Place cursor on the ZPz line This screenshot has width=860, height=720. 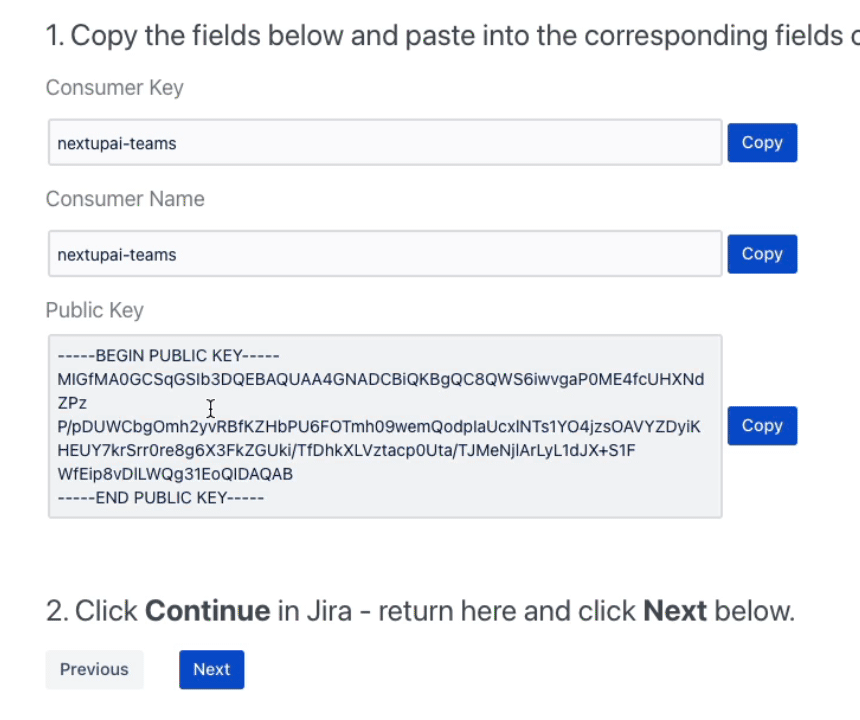coord(72,403)
